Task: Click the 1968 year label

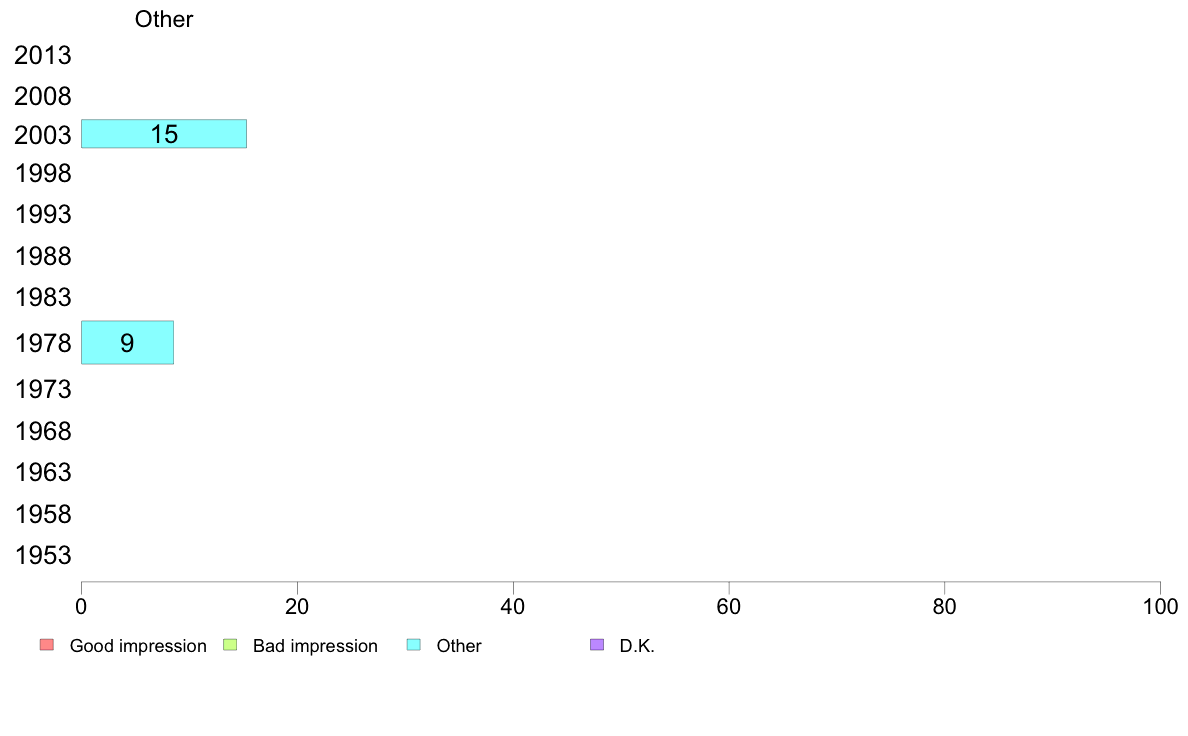Action: (x=42, y=431)
